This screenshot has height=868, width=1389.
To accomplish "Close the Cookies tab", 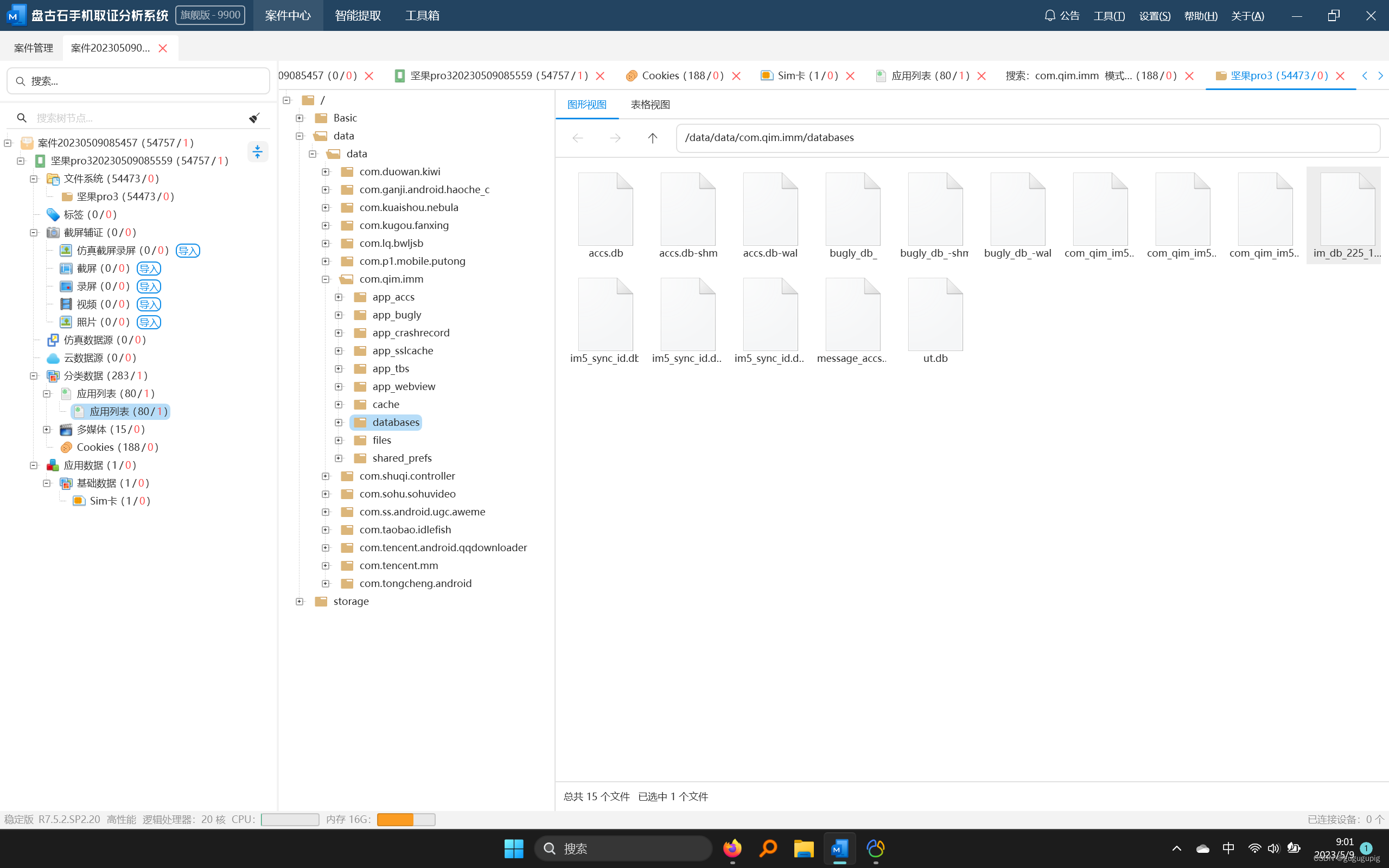I will pyautogui.click(x=736, y=76).
